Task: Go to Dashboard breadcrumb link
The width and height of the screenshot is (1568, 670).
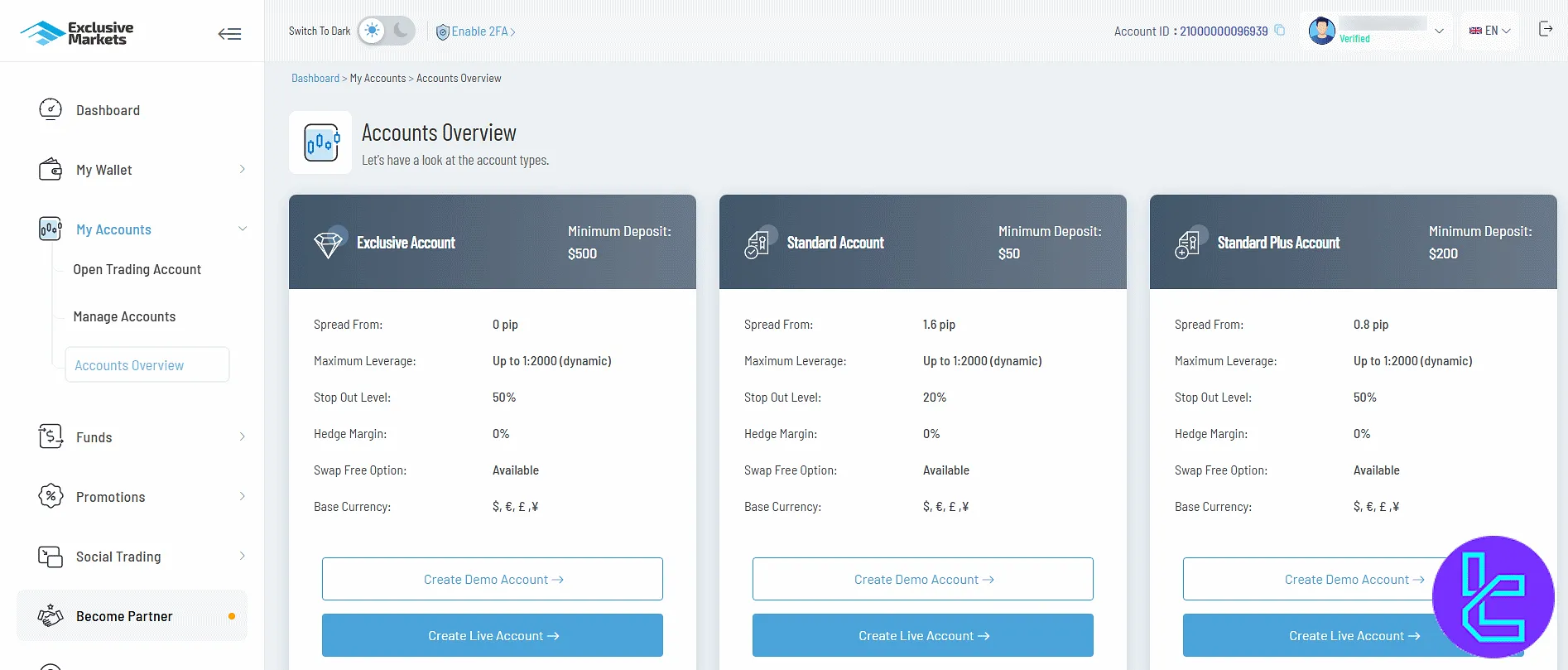Action: coord(315,78)
